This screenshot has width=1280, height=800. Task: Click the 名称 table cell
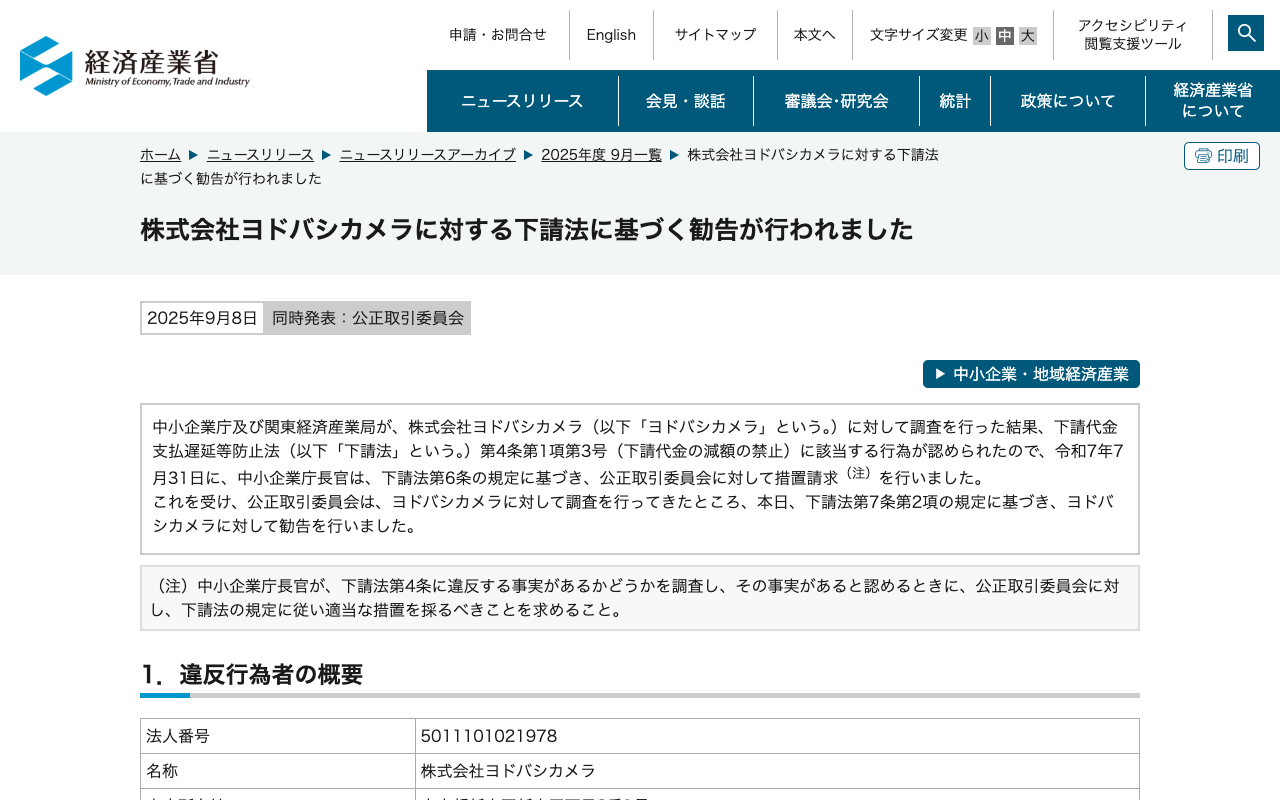pyautogui.click(x=278, y=771)
